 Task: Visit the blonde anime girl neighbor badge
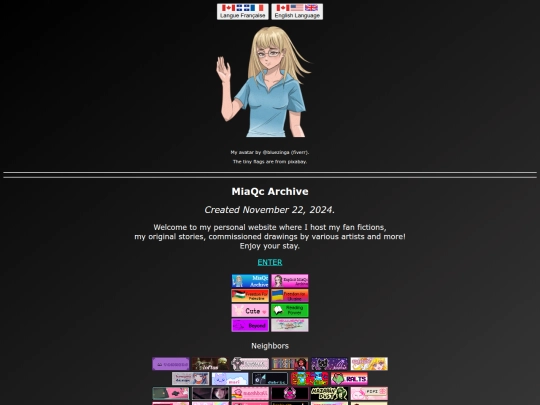pyautogui.click(x=369, y=364)
